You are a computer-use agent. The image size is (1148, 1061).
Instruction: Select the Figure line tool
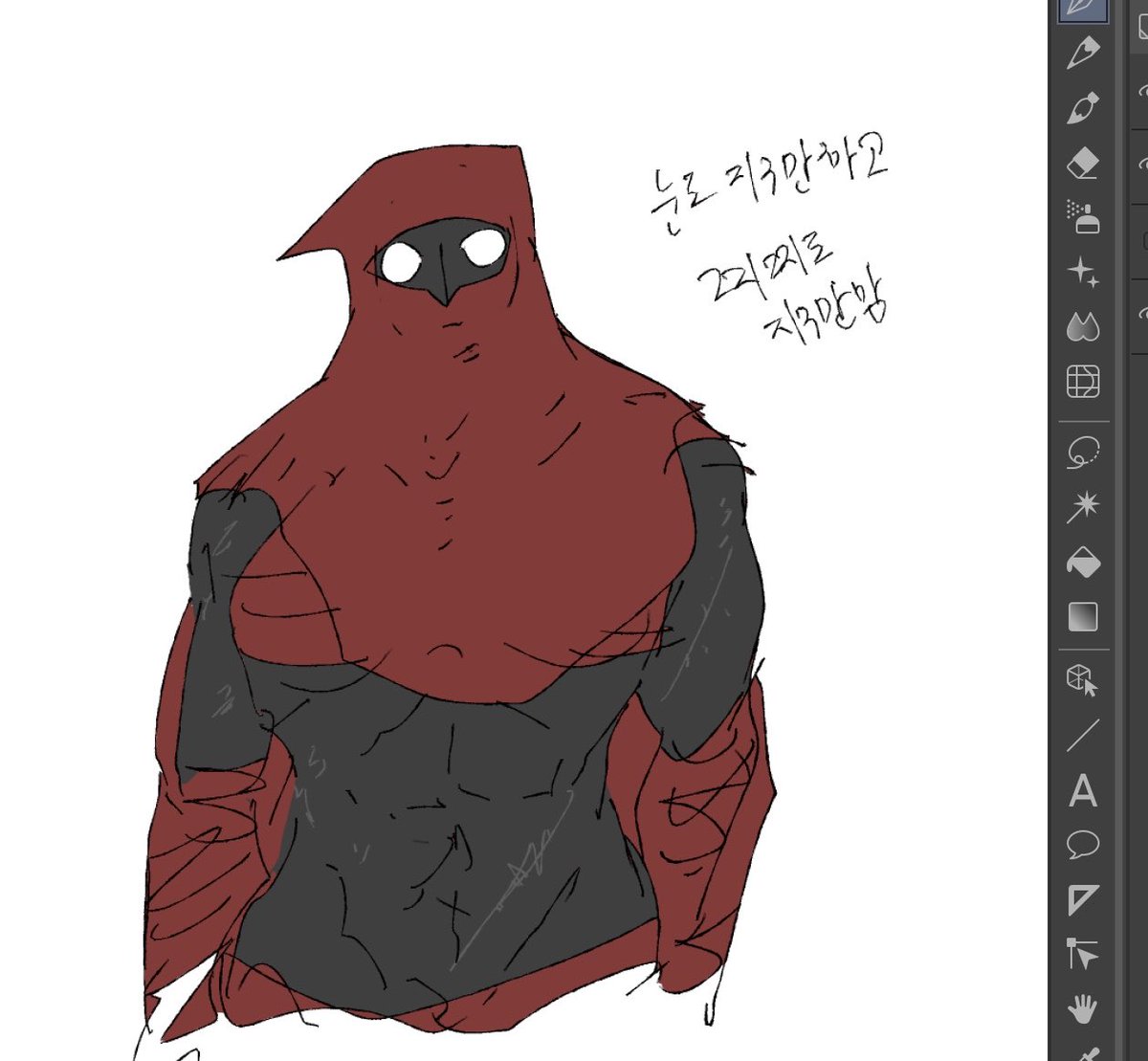1083,736
